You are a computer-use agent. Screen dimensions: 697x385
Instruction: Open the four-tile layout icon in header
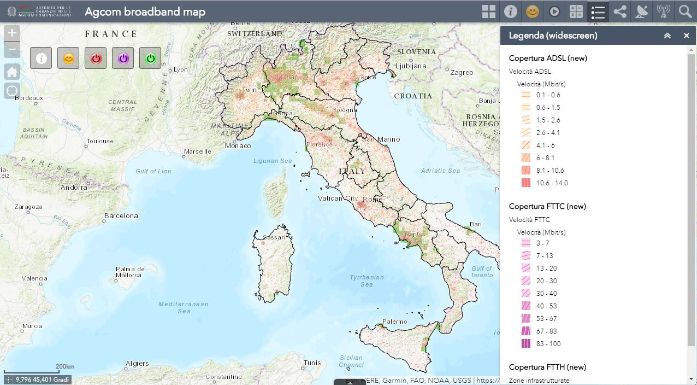coord(576,12)
